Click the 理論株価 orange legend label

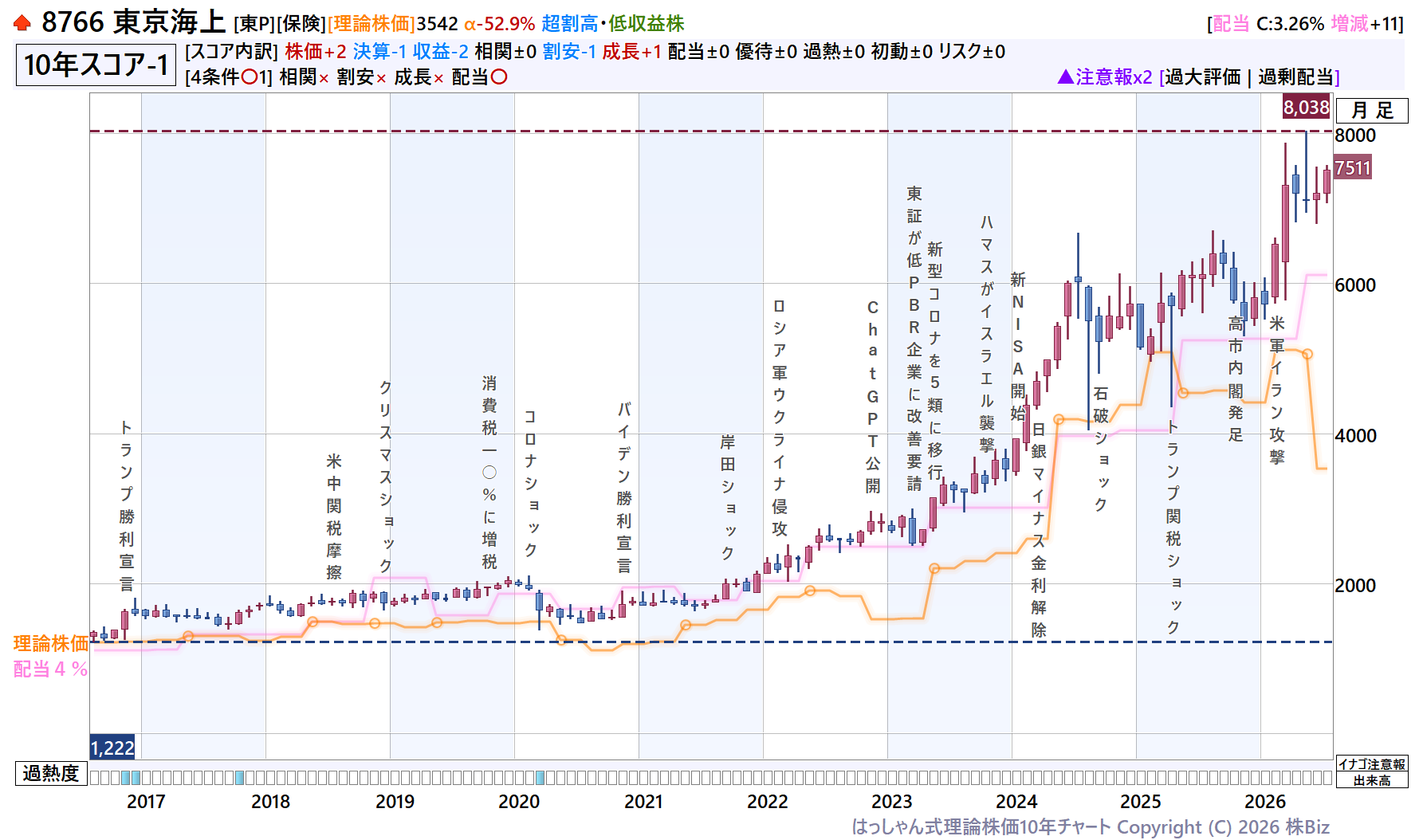tap(51, 643)
